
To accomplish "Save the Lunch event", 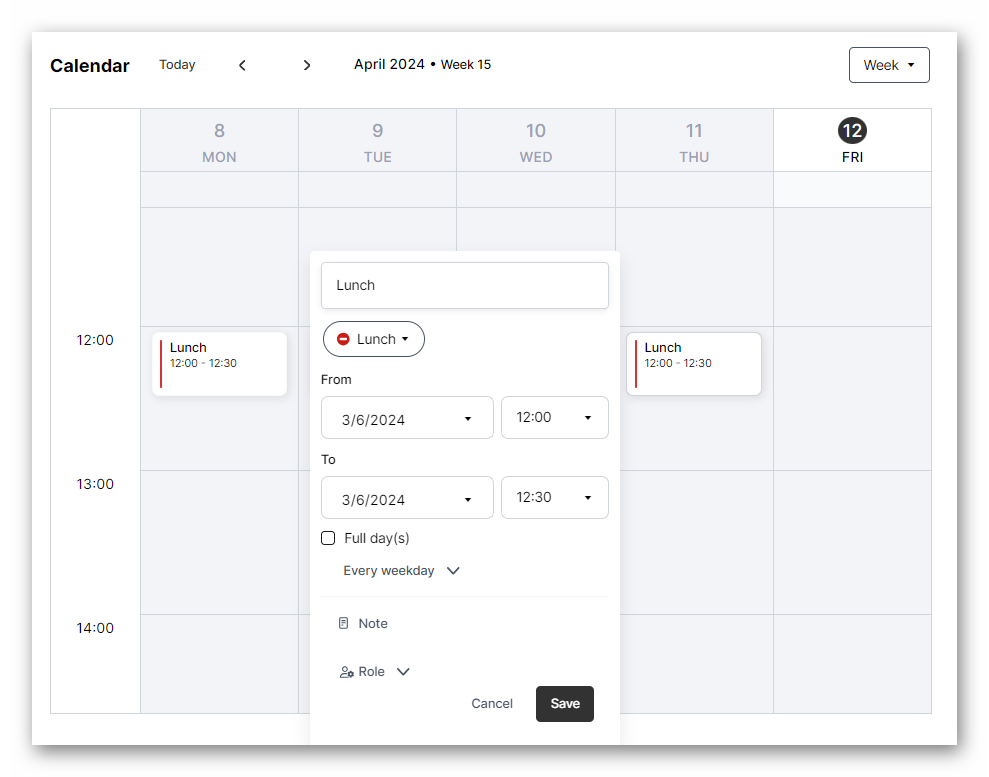I will (565, 704).
